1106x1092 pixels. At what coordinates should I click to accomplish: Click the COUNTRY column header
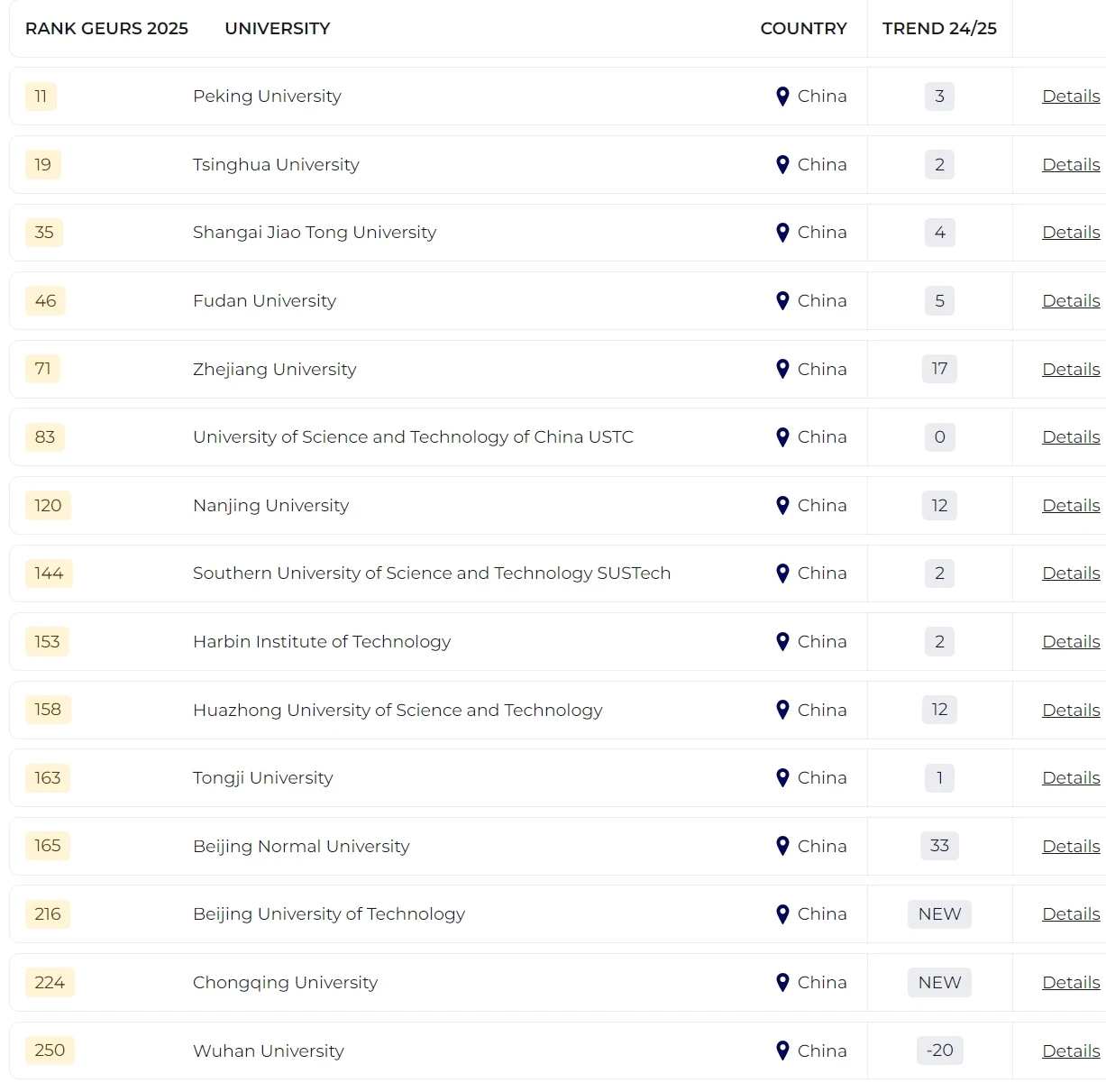[x=803, y=28]
